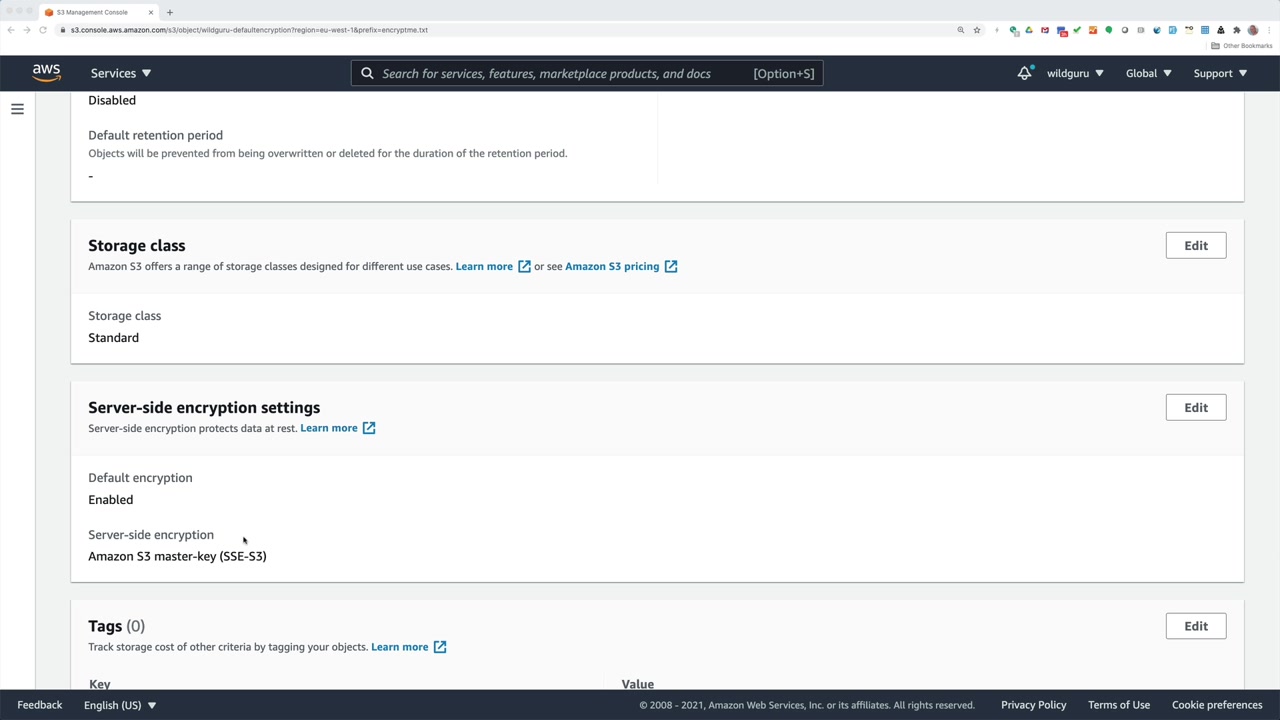This screenshot has width=1280, height=720.
Task: Bookmark this page with the star icon
Action: (x=977, y=30)
